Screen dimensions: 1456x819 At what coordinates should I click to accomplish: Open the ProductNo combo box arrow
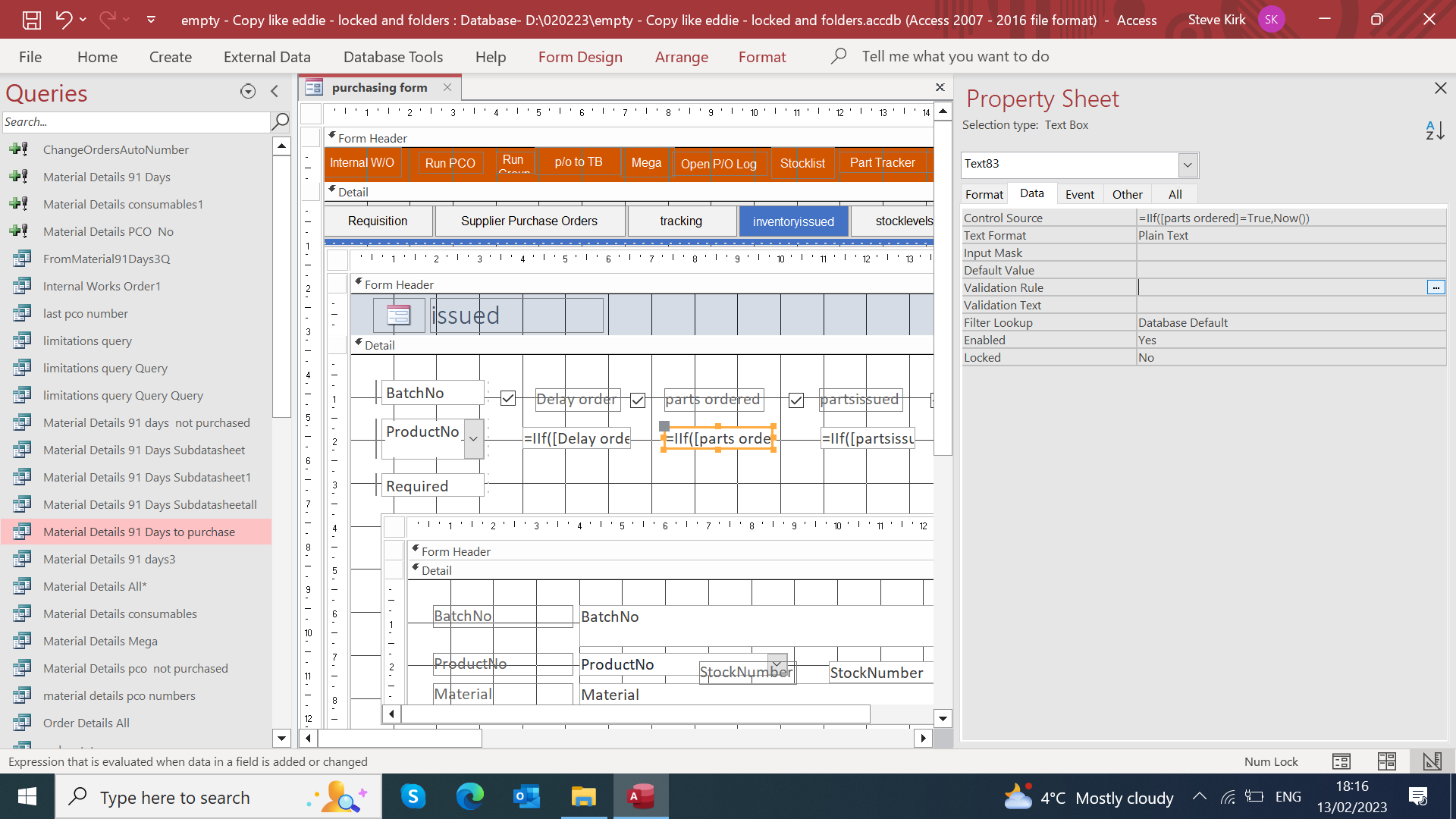474,439
